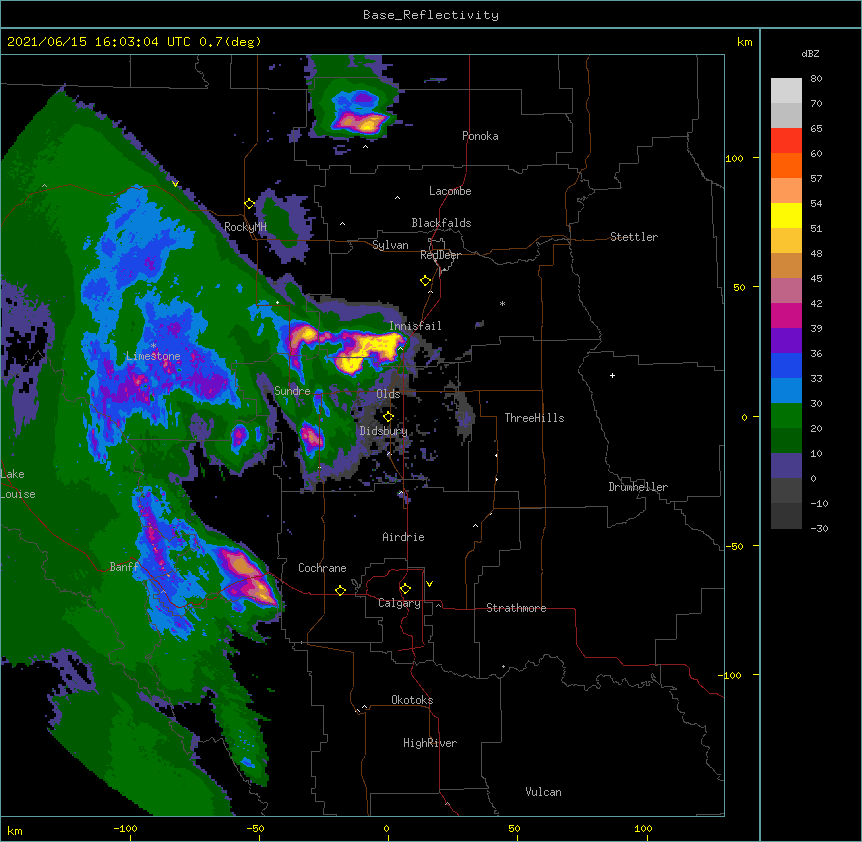
Task: Pick the yellow 54-51 dBZ legend swatch
Action: (x=786, y=215)
